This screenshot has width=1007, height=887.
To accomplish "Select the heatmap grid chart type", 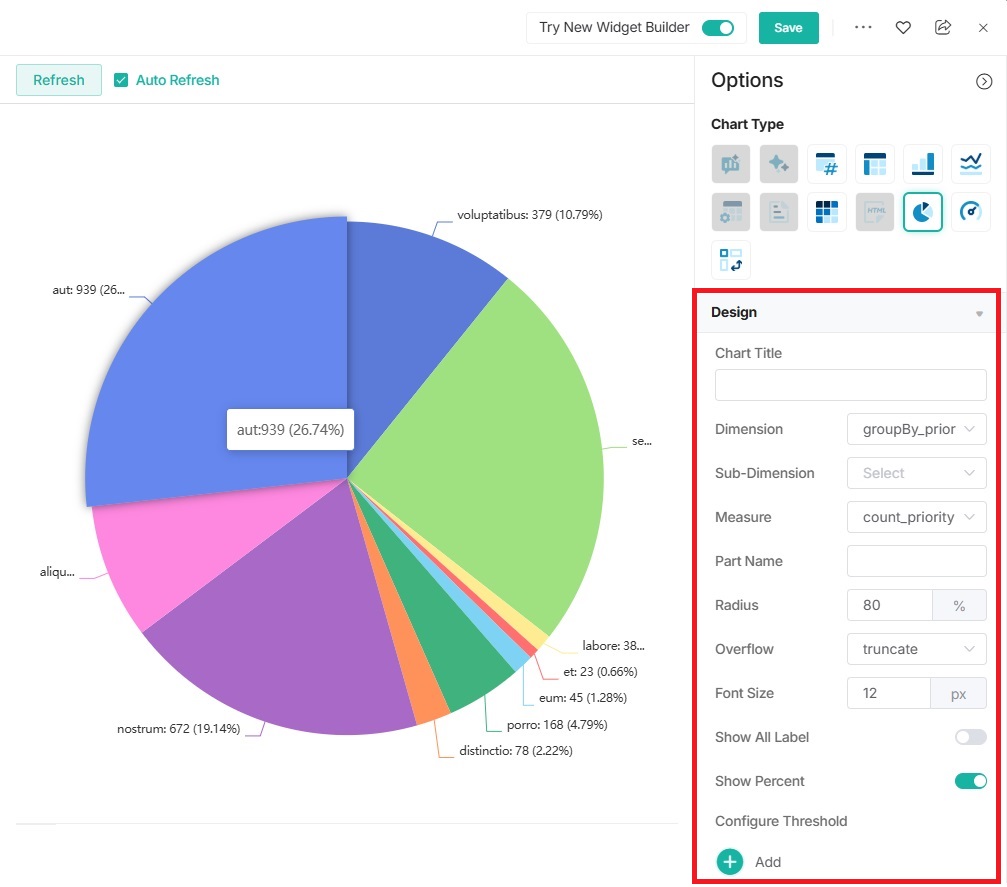I will click(826, 212).
